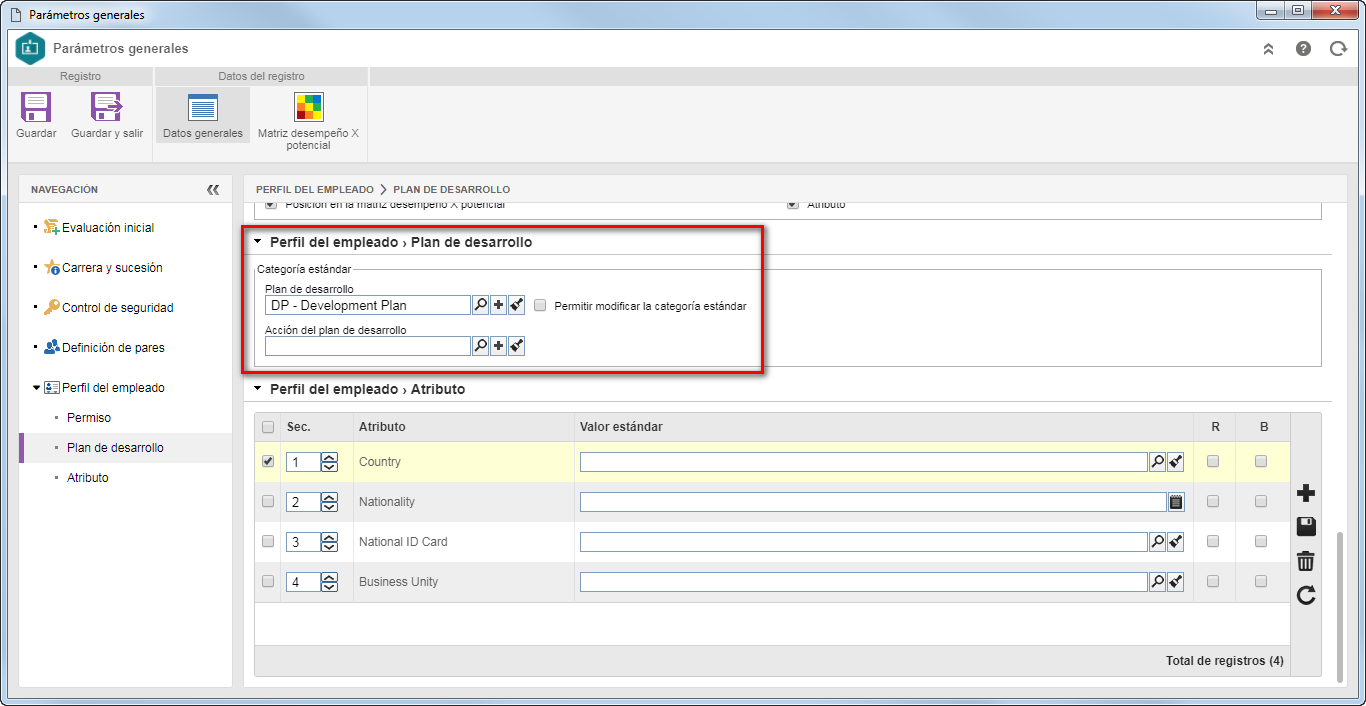This screenshot has height=706, width=1366.
Task: Clear the Plan de desarrollo field
Action: (516, 306)
